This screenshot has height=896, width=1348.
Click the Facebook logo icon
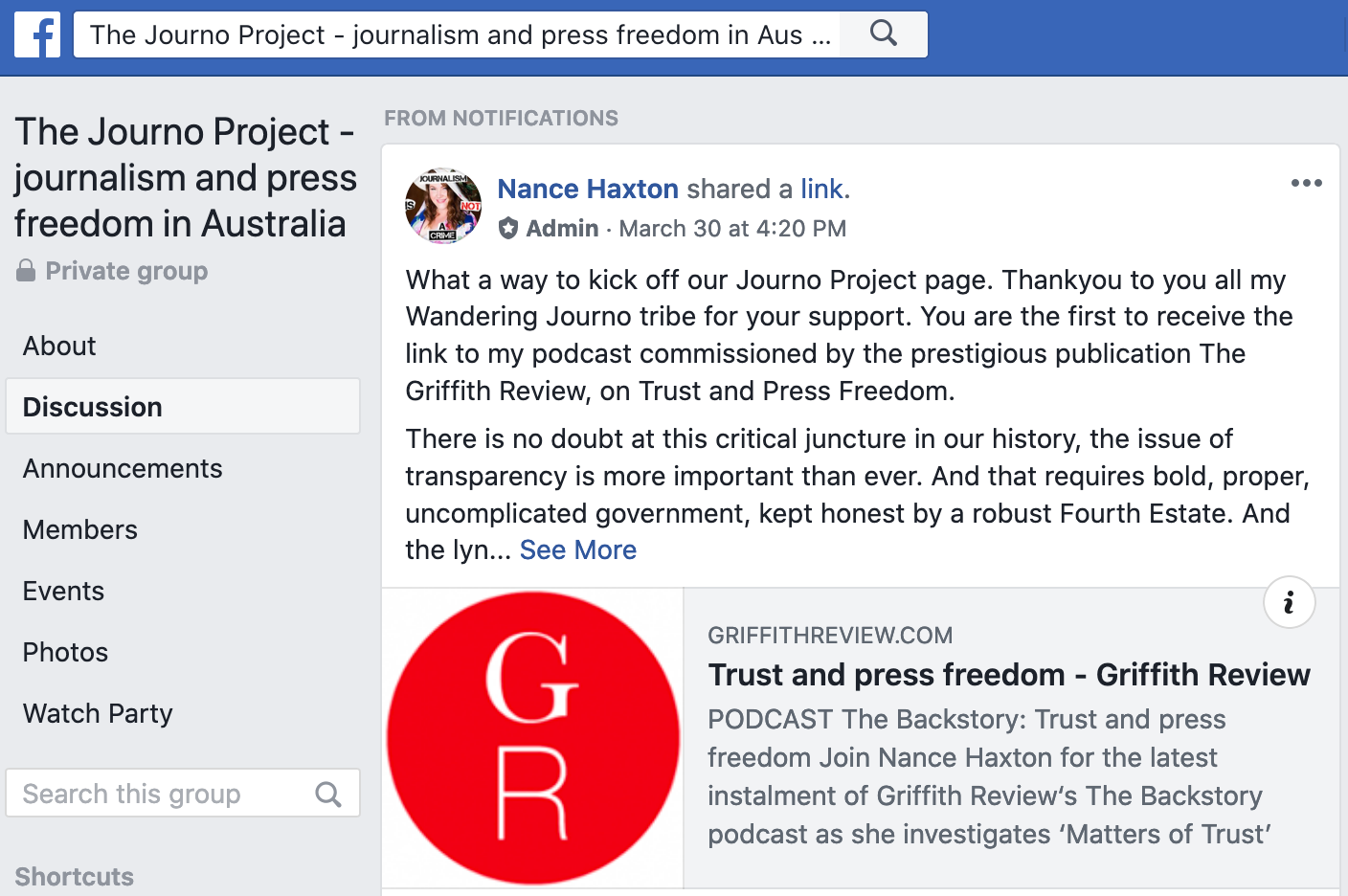click(x=37, y=34)
